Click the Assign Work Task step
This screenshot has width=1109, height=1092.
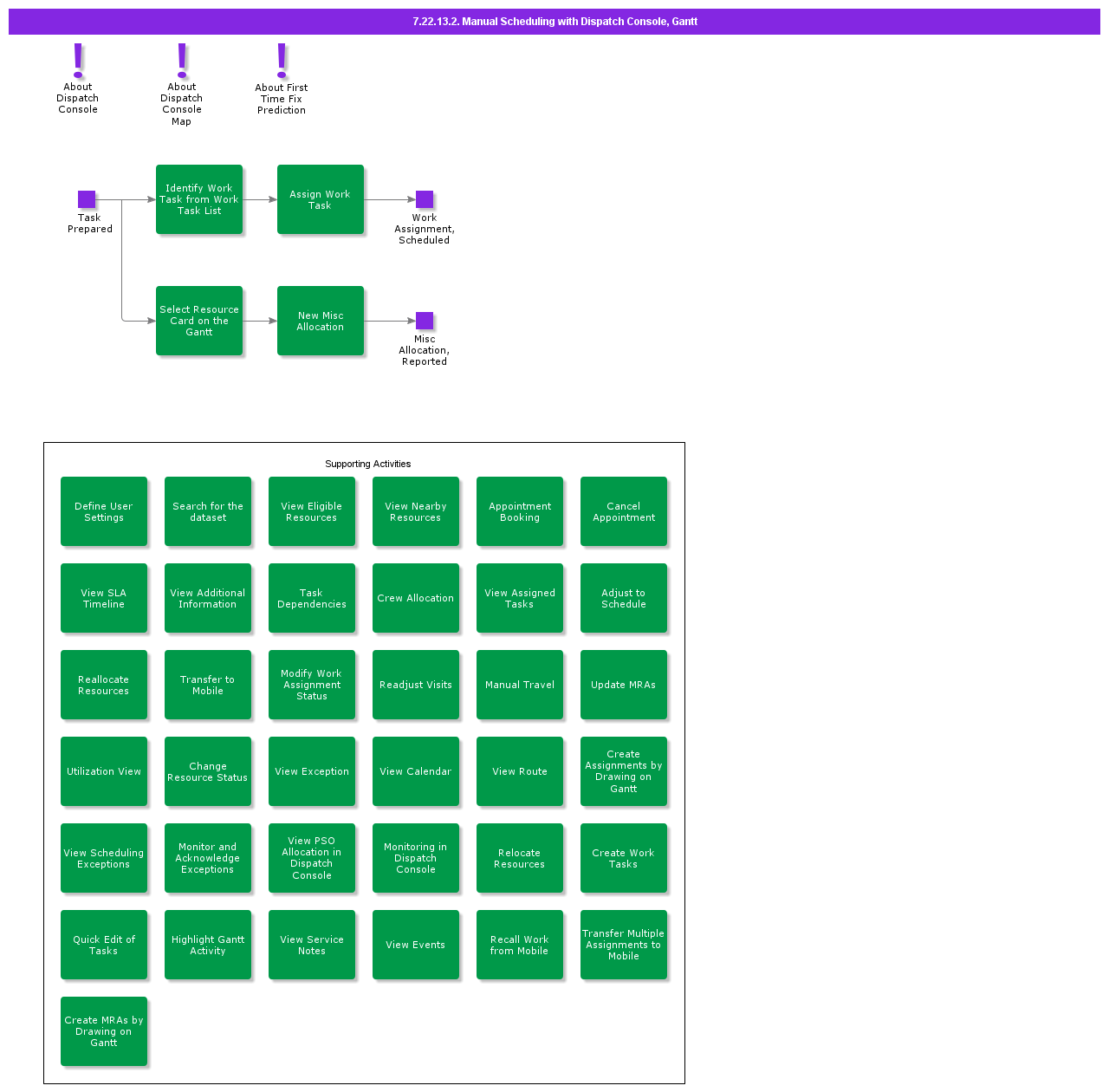tap(320, 199)
